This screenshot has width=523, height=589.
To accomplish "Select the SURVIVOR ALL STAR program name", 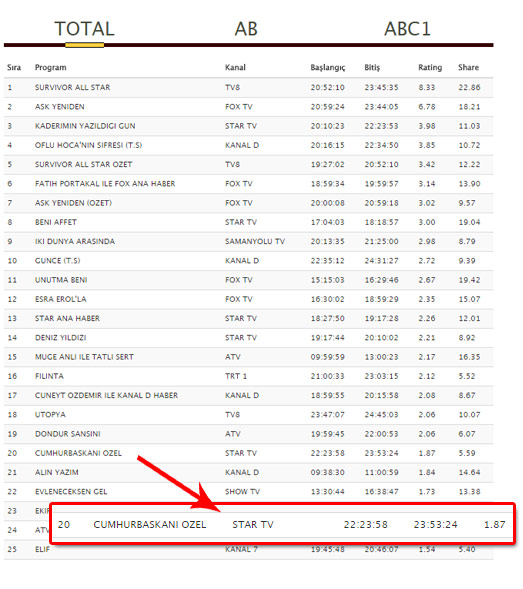I will click(73, 88).
